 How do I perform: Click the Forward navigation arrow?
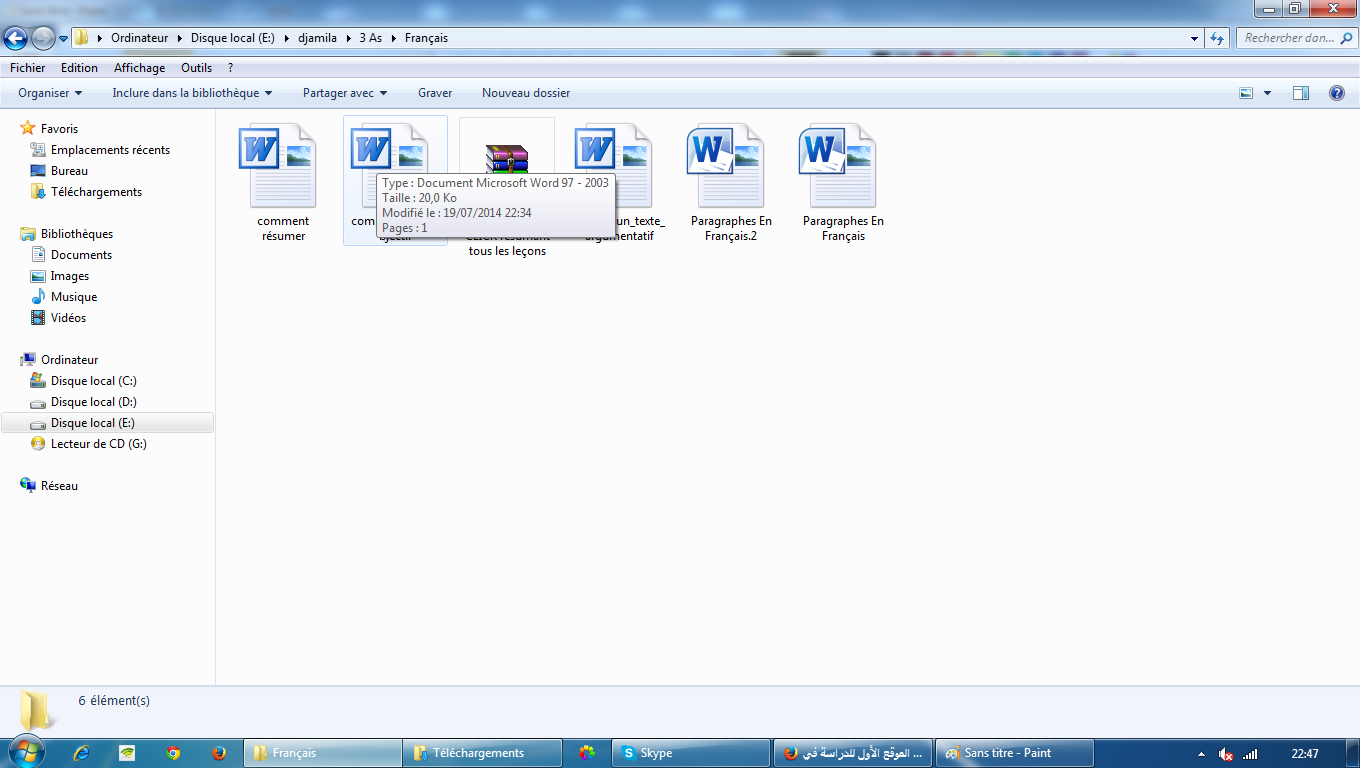43,38
